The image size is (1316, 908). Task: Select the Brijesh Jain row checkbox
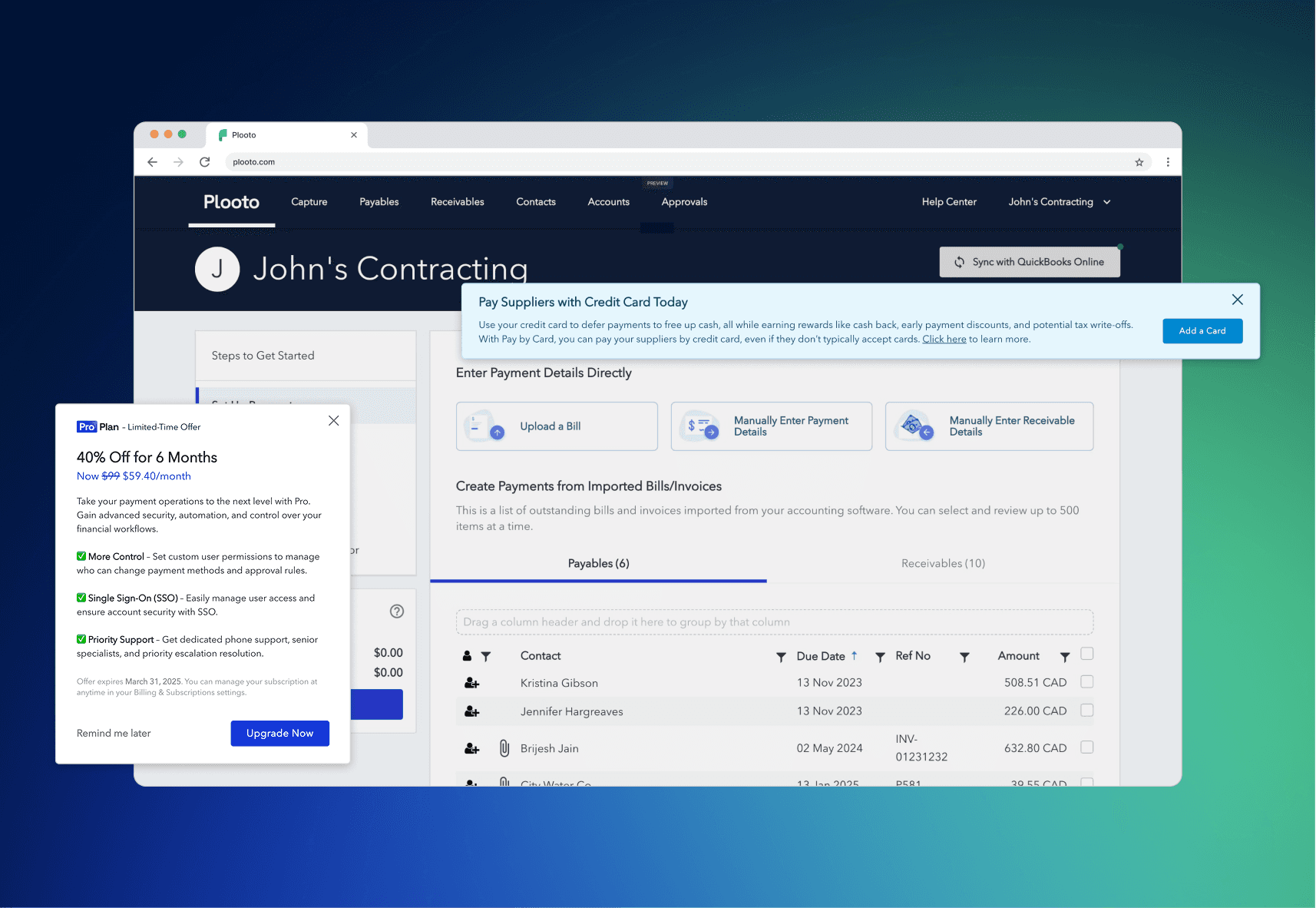[x=1087, y=747]
